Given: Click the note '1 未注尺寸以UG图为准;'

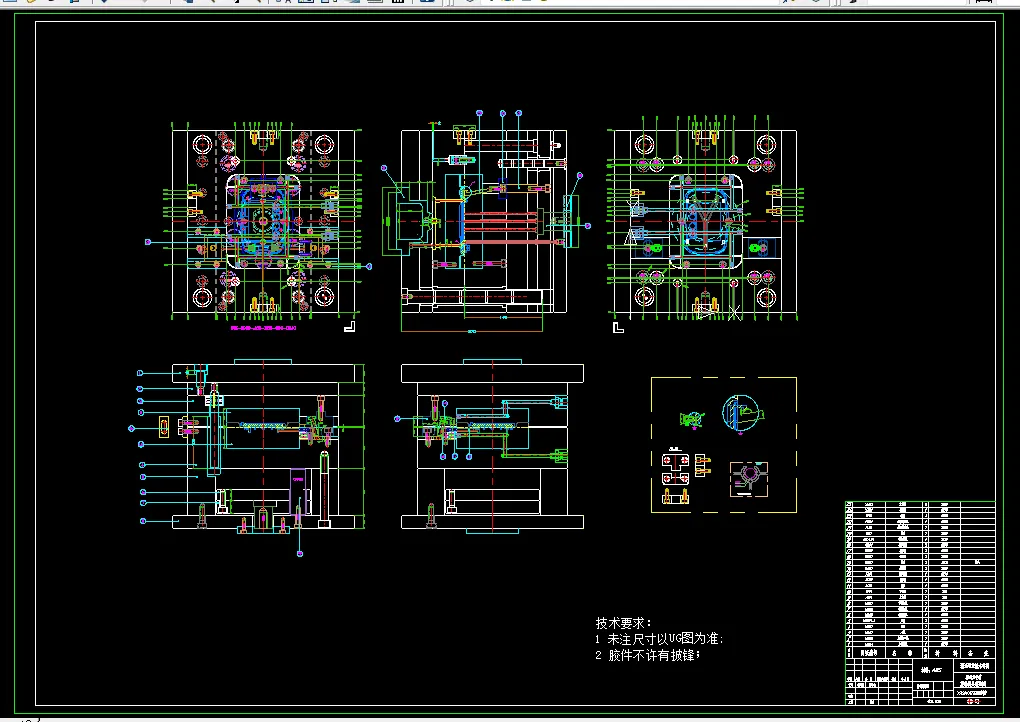Looking at the screenshot, I should point(659,639).
